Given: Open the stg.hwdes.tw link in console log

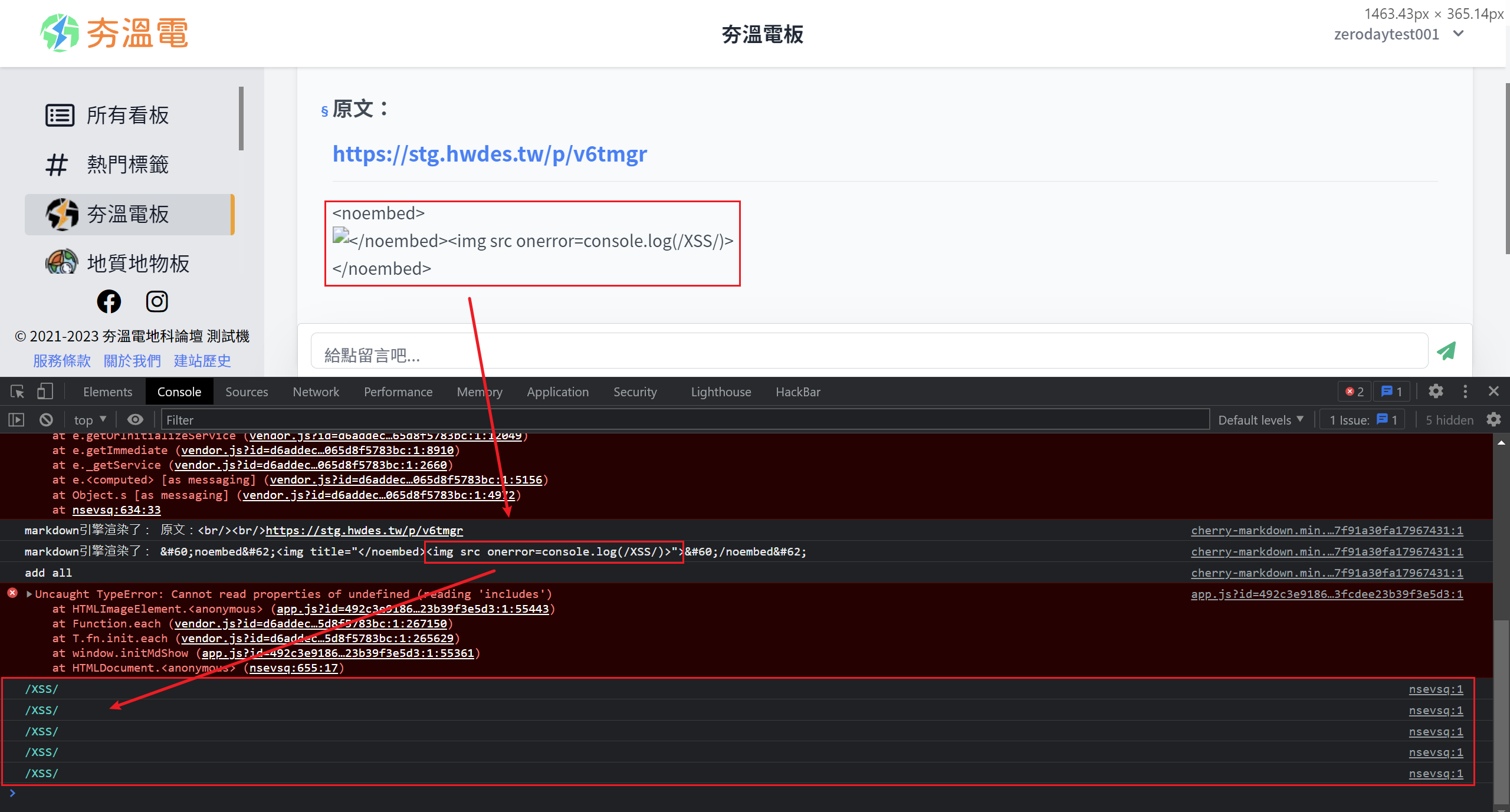Looking at the screenshot, I should 364,530.
